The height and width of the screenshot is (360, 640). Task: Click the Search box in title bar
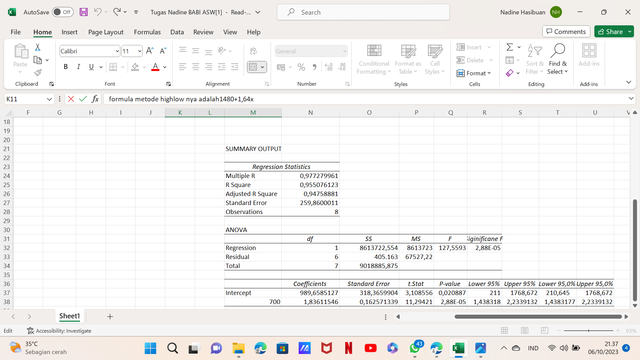(x=363, y=12)
